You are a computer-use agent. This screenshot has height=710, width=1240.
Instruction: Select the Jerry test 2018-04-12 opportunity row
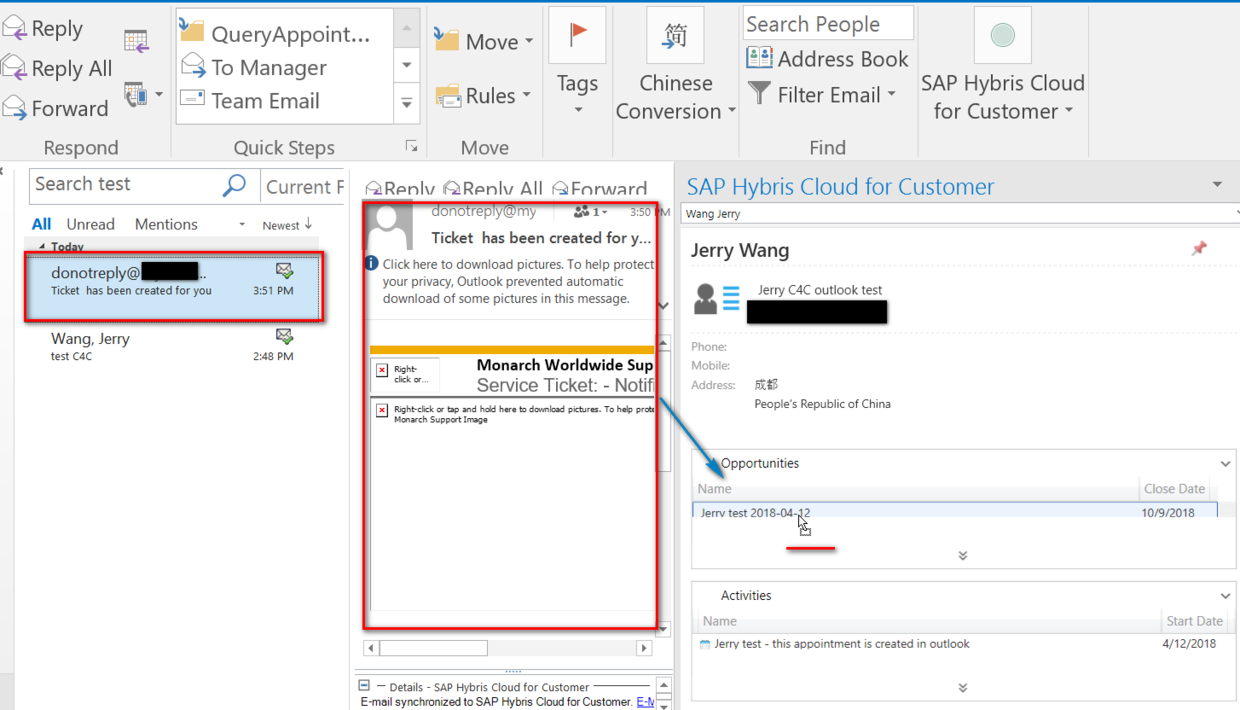pyautogui.click(x=955, y=512)
